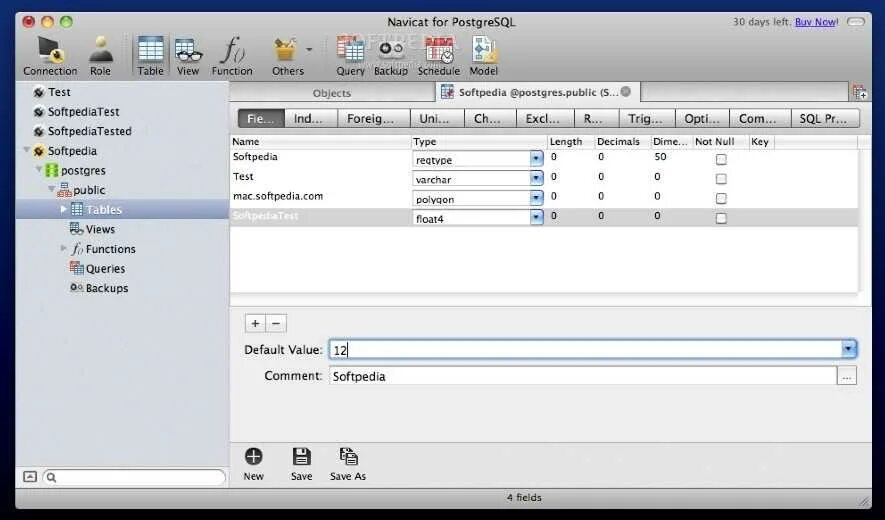Open the polygon type dropdown
The height and width of the screenshot is (520, 885).
[x=536, y=198]
